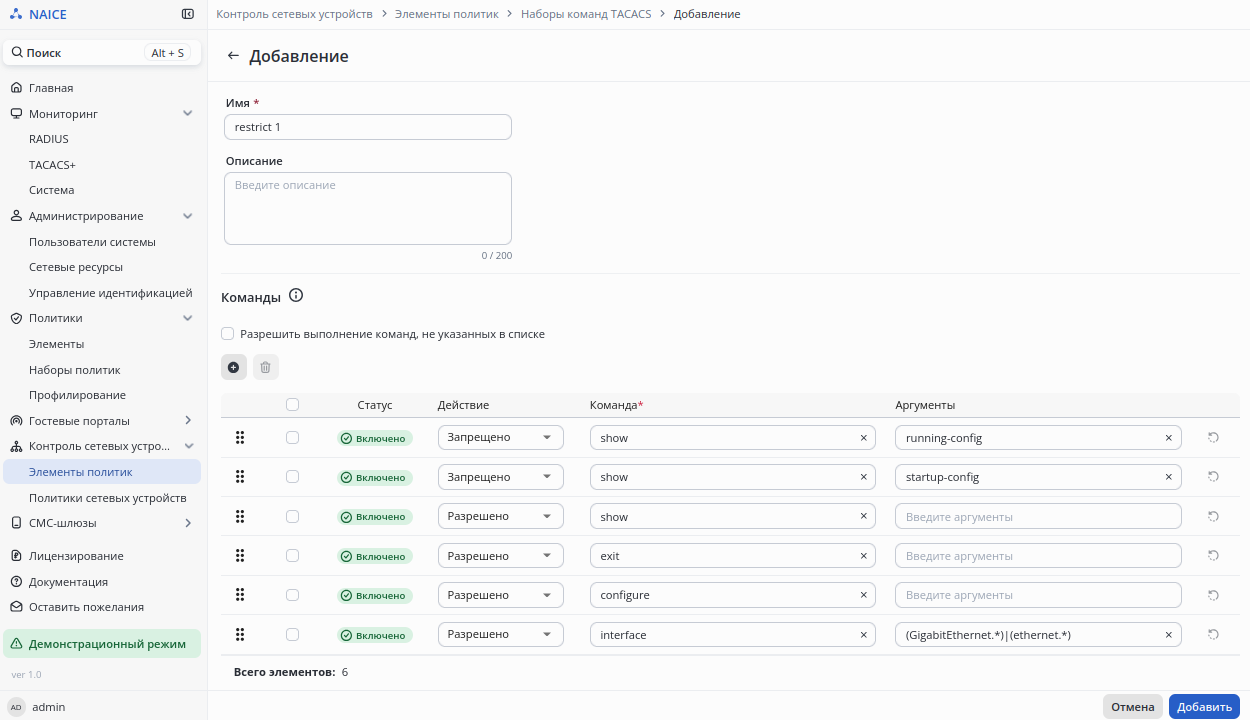Expand the Гостевые порталы menu

(187, 421)
